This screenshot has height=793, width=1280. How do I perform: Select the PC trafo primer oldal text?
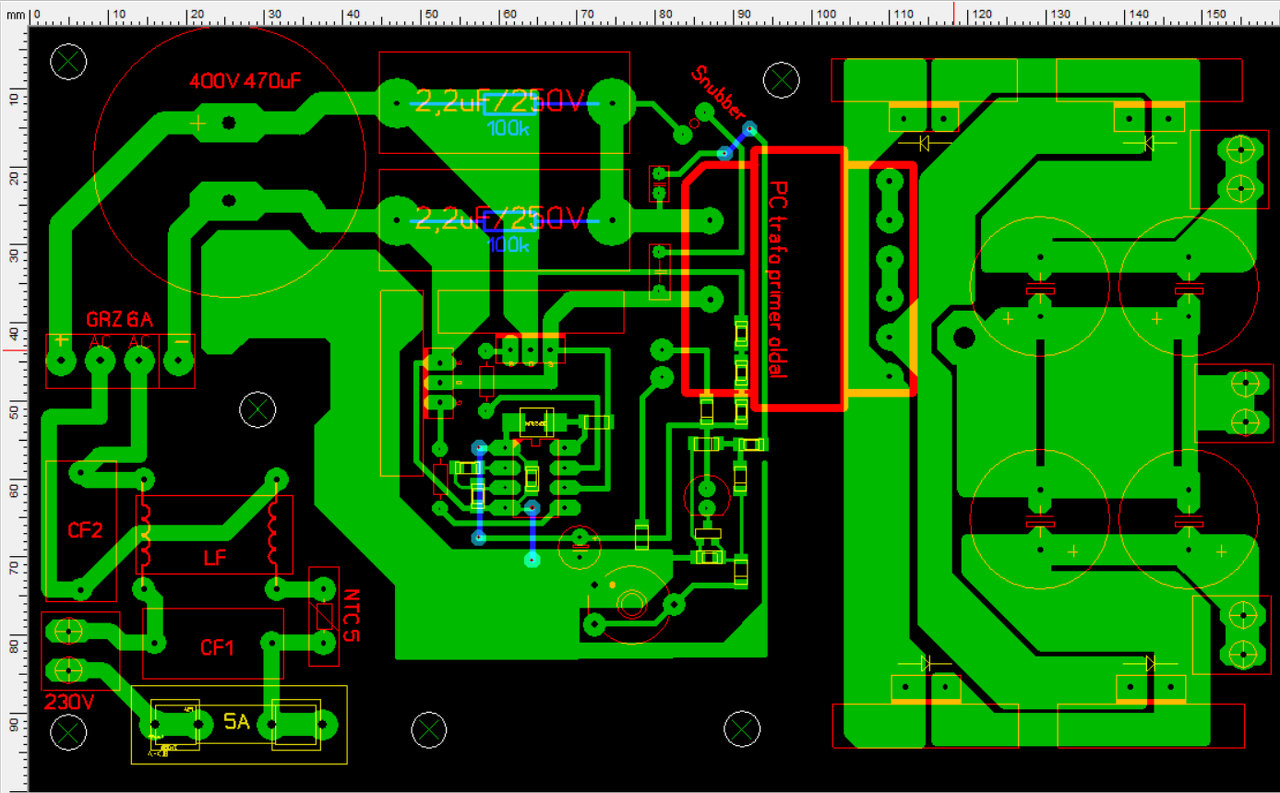[x=779, y=279]
